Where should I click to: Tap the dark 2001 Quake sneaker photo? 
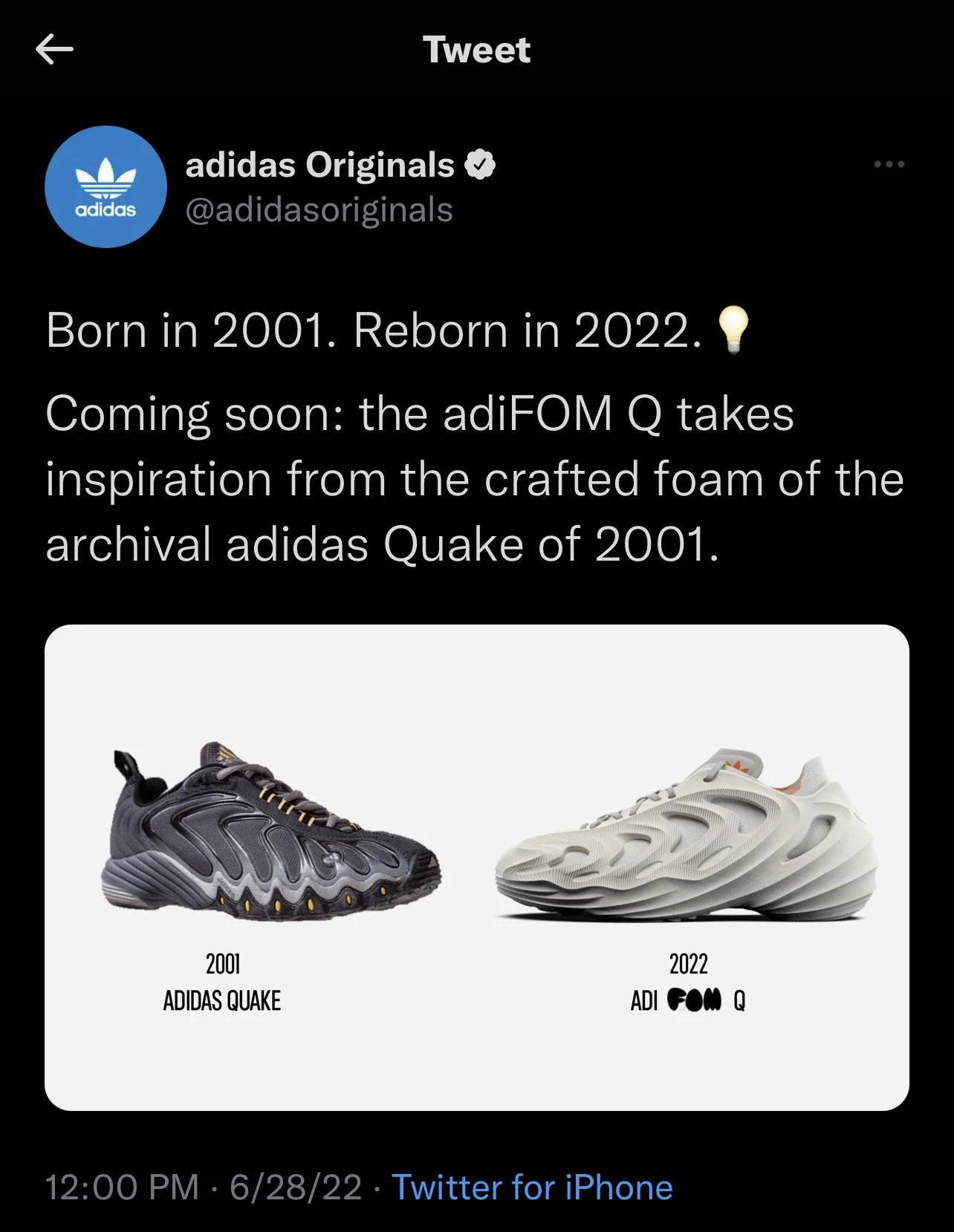click(270, 832)
